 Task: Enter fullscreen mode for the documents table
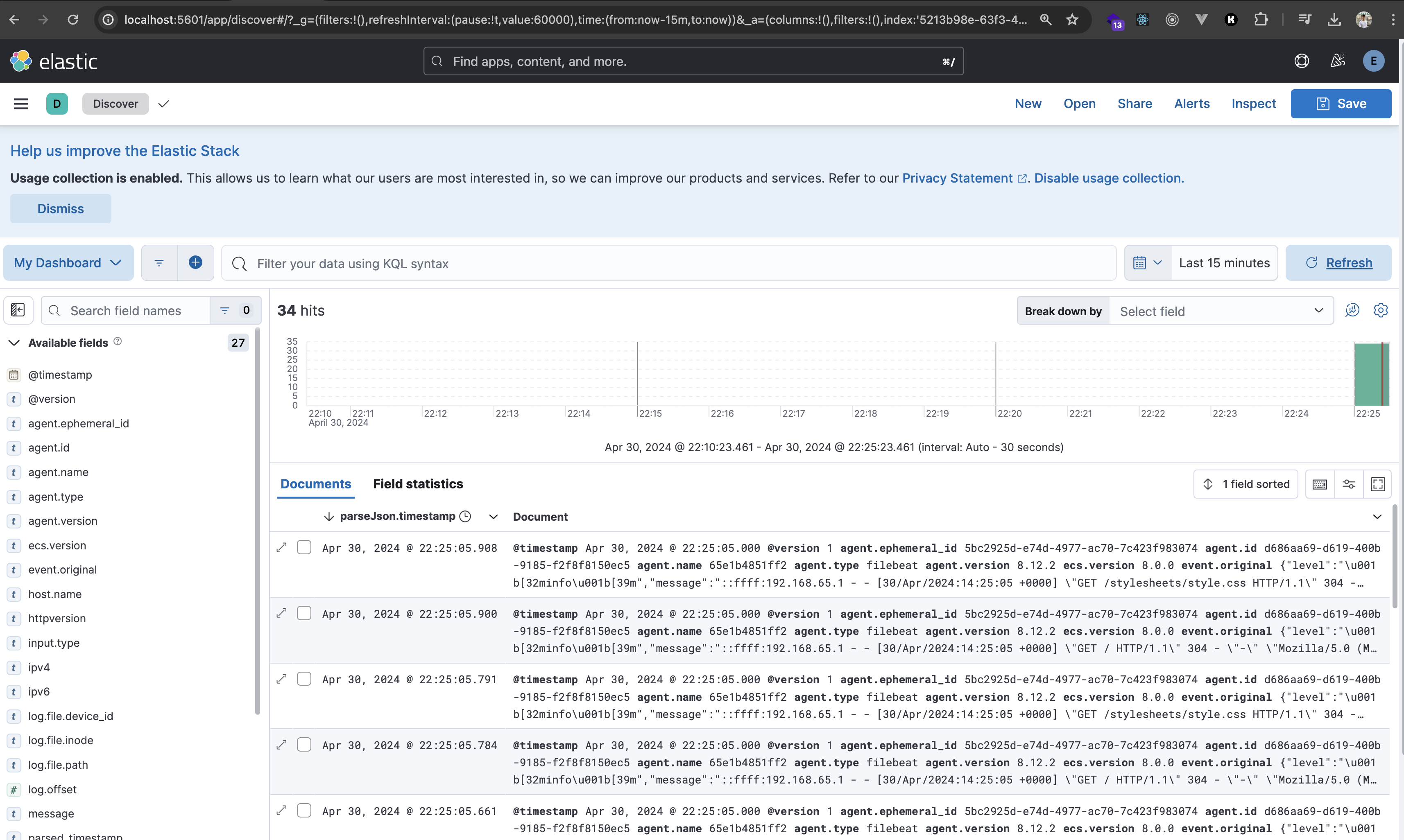coord(1378,484)
